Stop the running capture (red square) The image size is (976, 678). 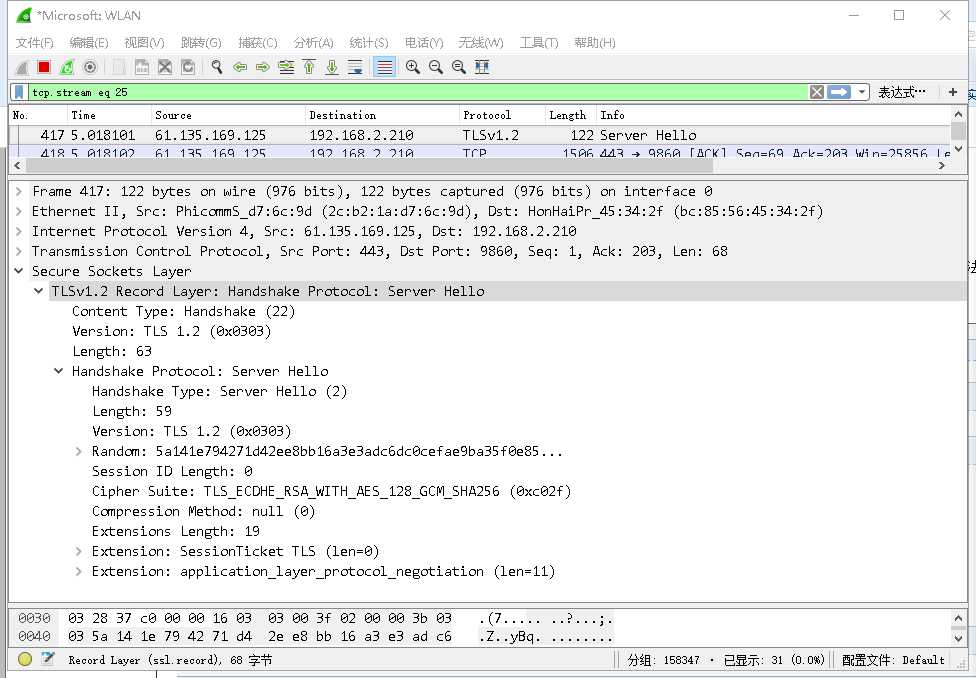[x=44, y=67]
